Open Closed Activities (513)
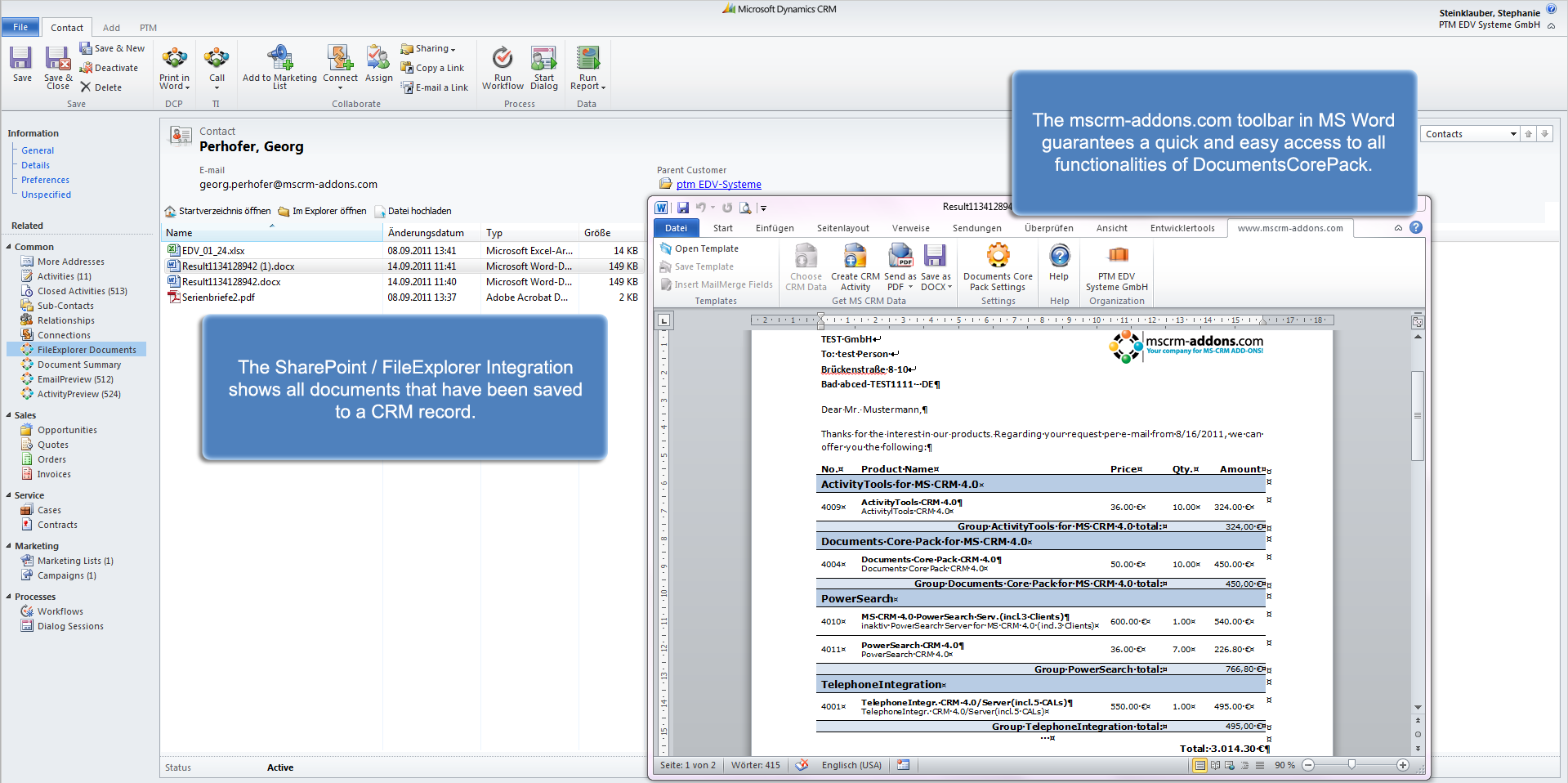 tap(82, 291)
